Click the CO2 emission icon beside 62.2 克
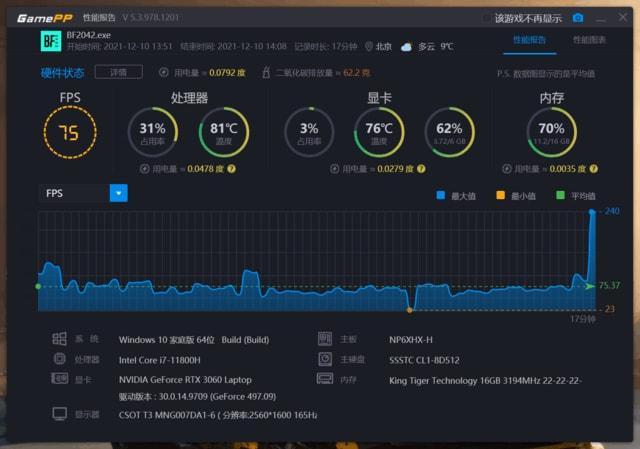640x449 pixels. [x=266, y=72]
